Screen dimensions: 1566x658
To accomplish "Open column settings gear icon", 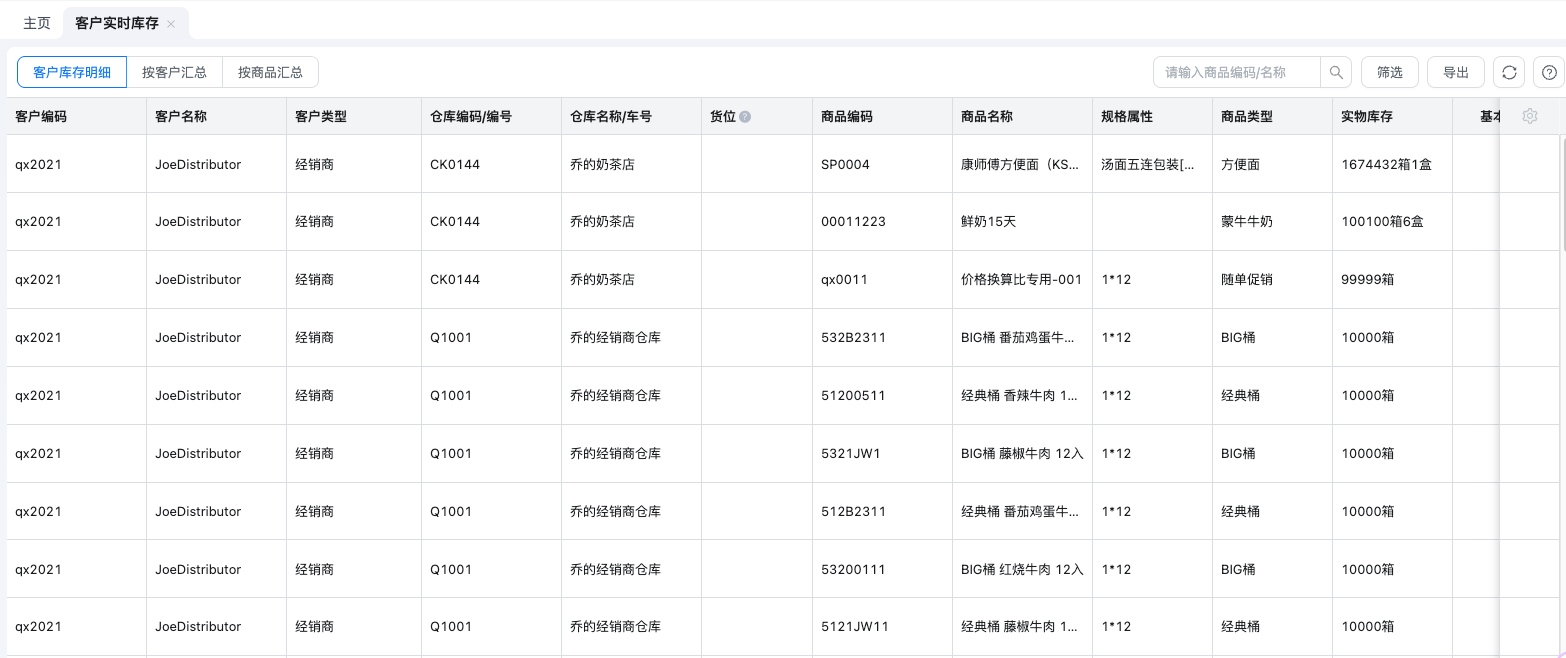I will (1529, 116).
